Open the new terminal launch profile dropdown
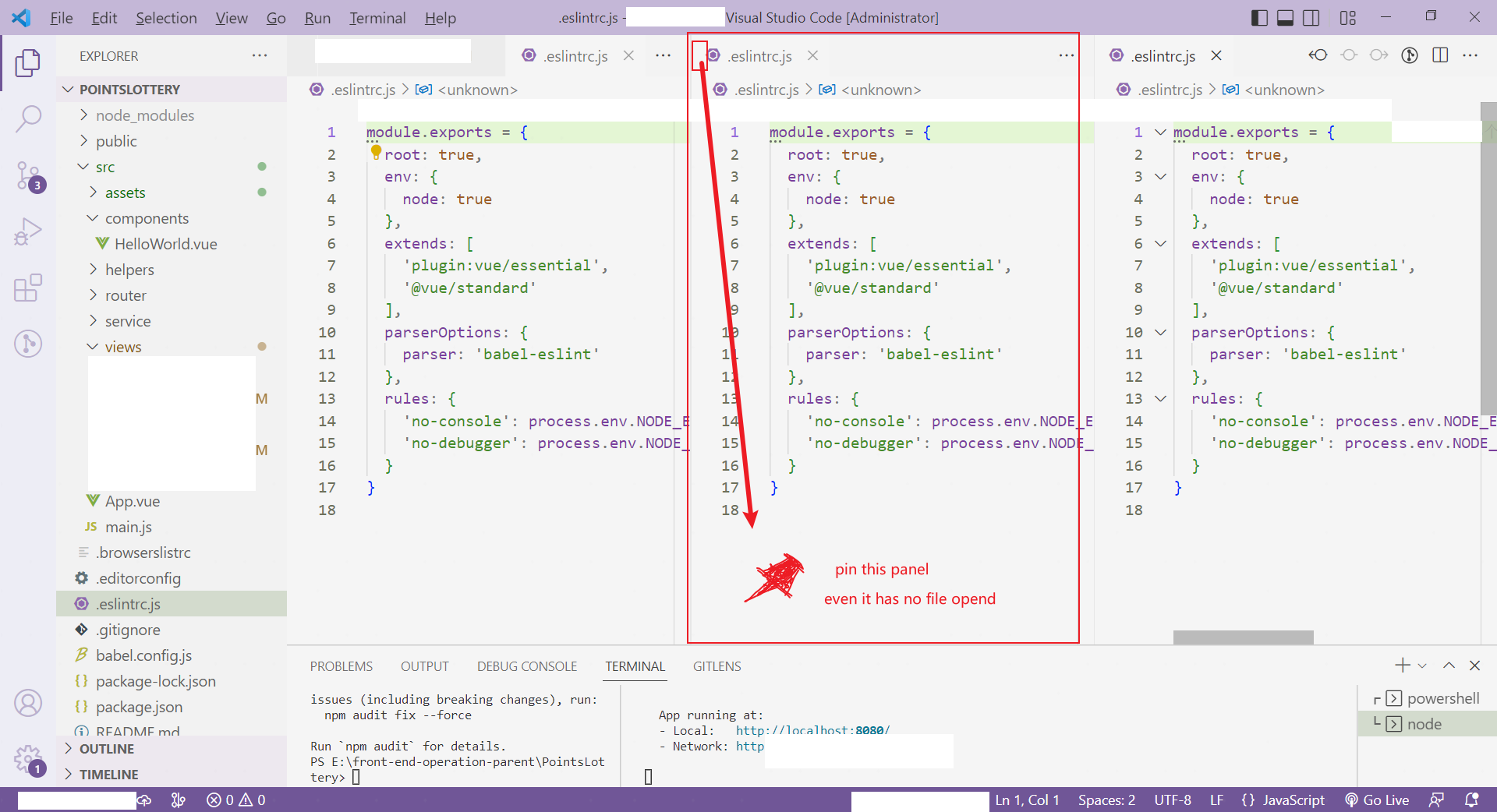This screenshot has width=1497, height=812. click(x=1422, y=666)
